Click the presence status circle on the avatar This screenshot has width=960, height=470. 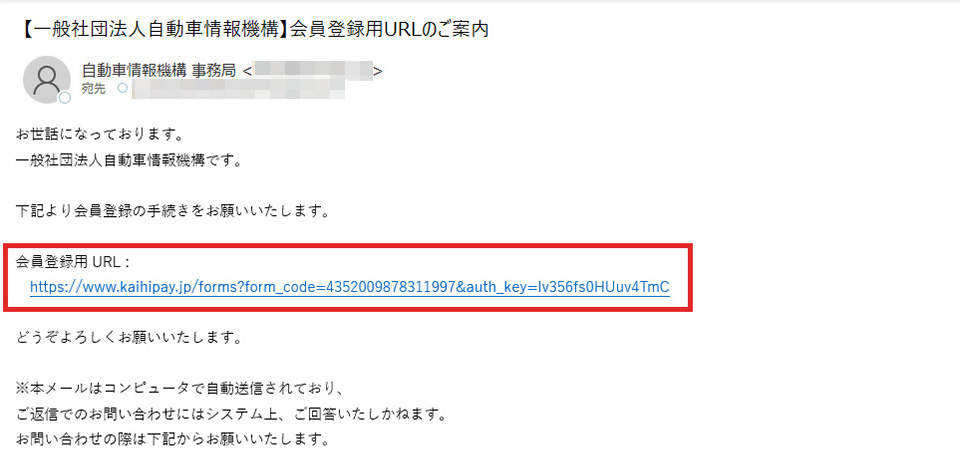tap(64, 97)
